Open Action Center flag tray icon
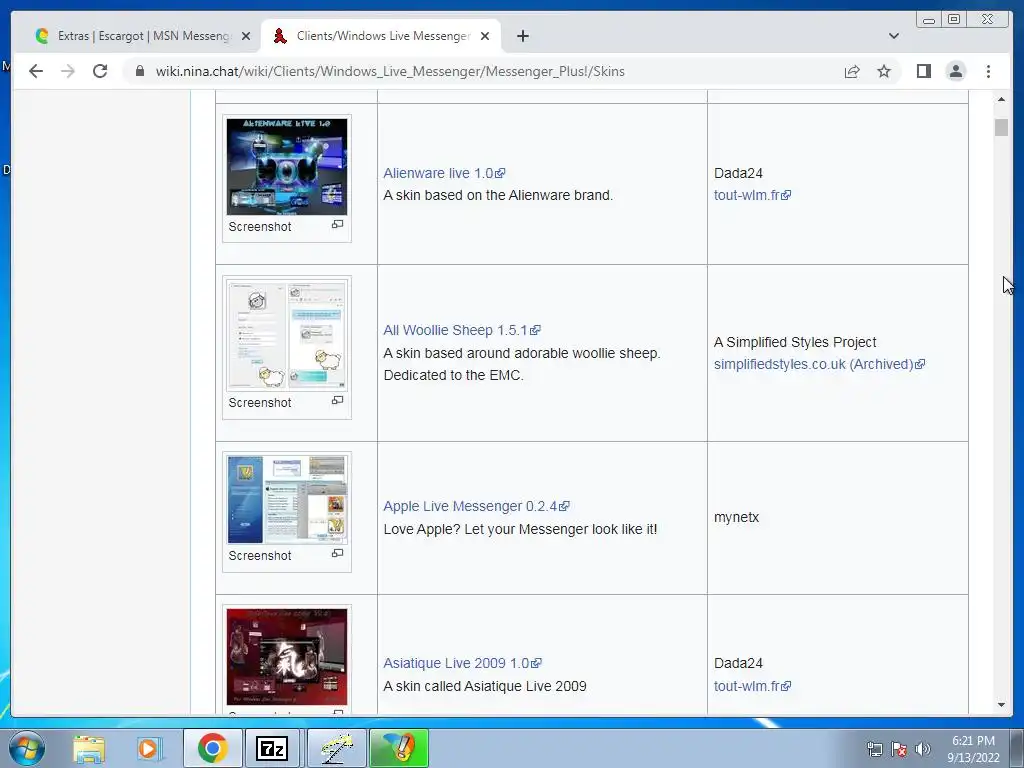The height and width of the screenshot is (768, 1024). [899, 749]
